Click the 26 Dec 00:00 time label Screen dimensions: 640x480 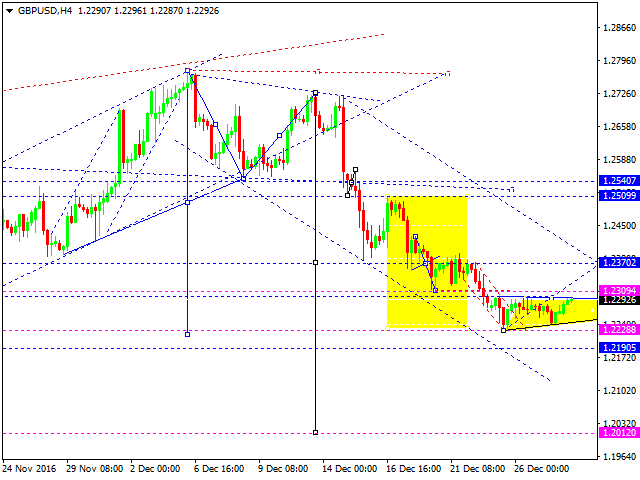point(542,469)
